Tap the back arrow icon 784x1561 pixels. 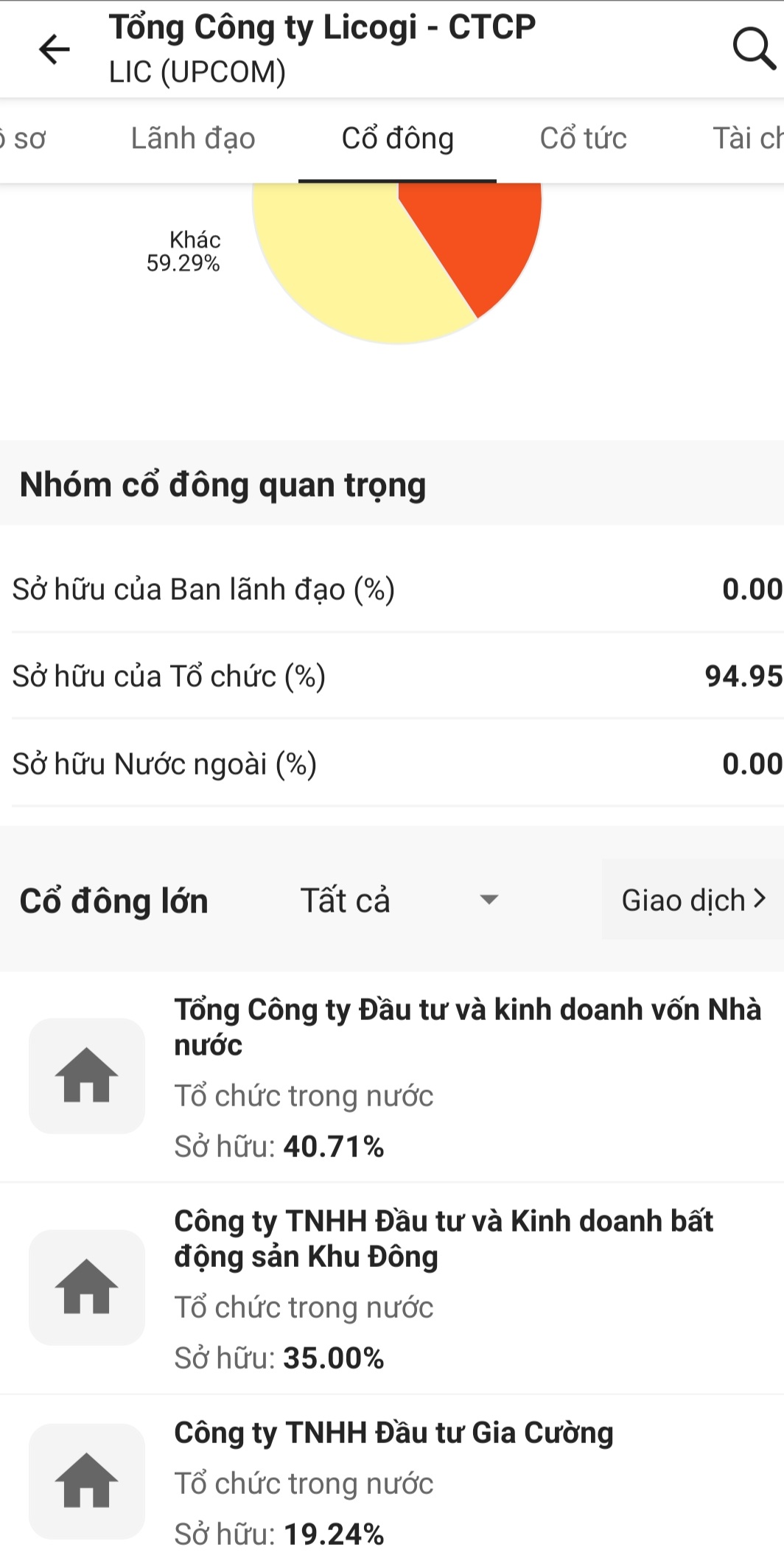[54, 49]
